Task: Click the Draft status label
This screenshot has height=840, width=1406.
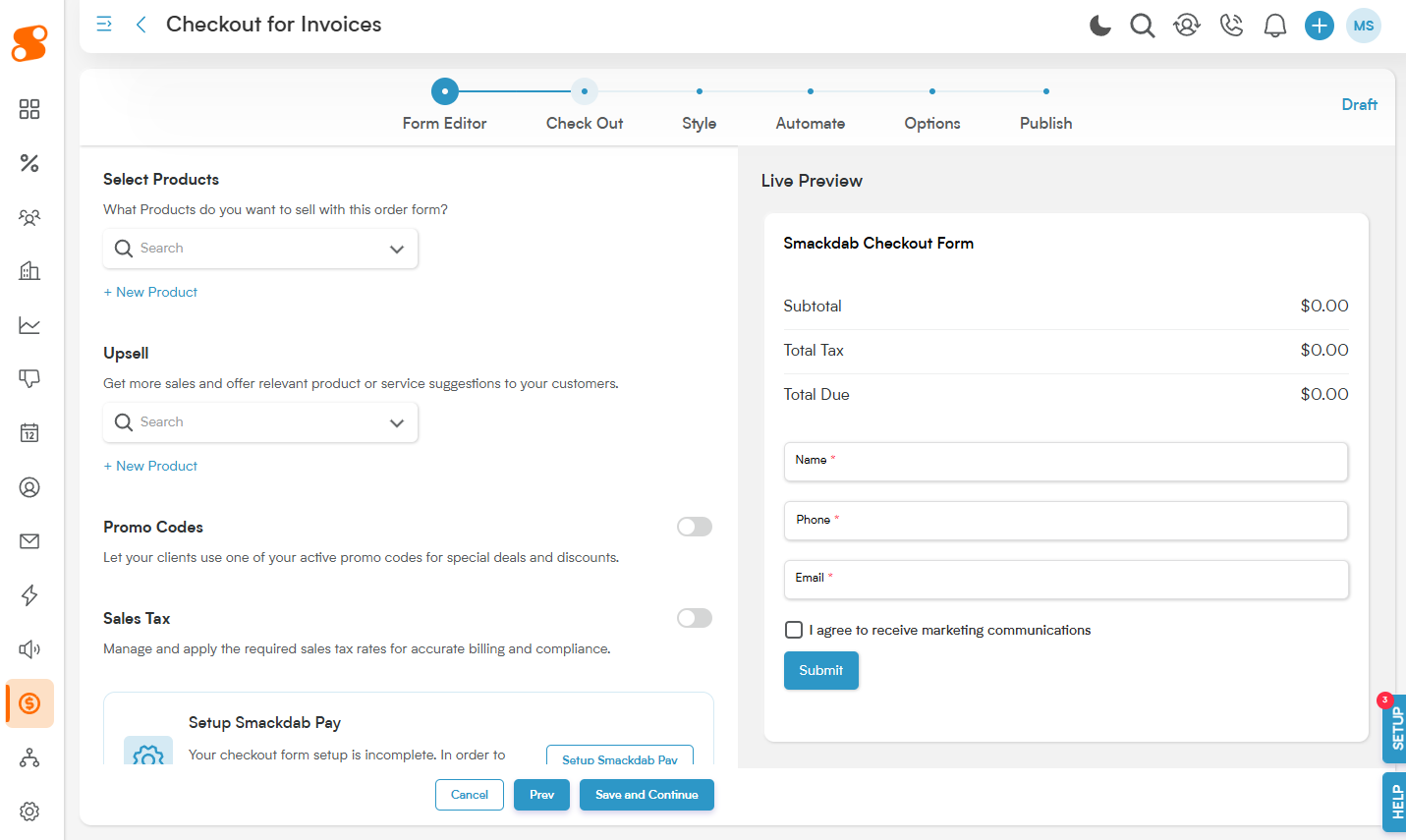Action: click(x=1360, y=104)
